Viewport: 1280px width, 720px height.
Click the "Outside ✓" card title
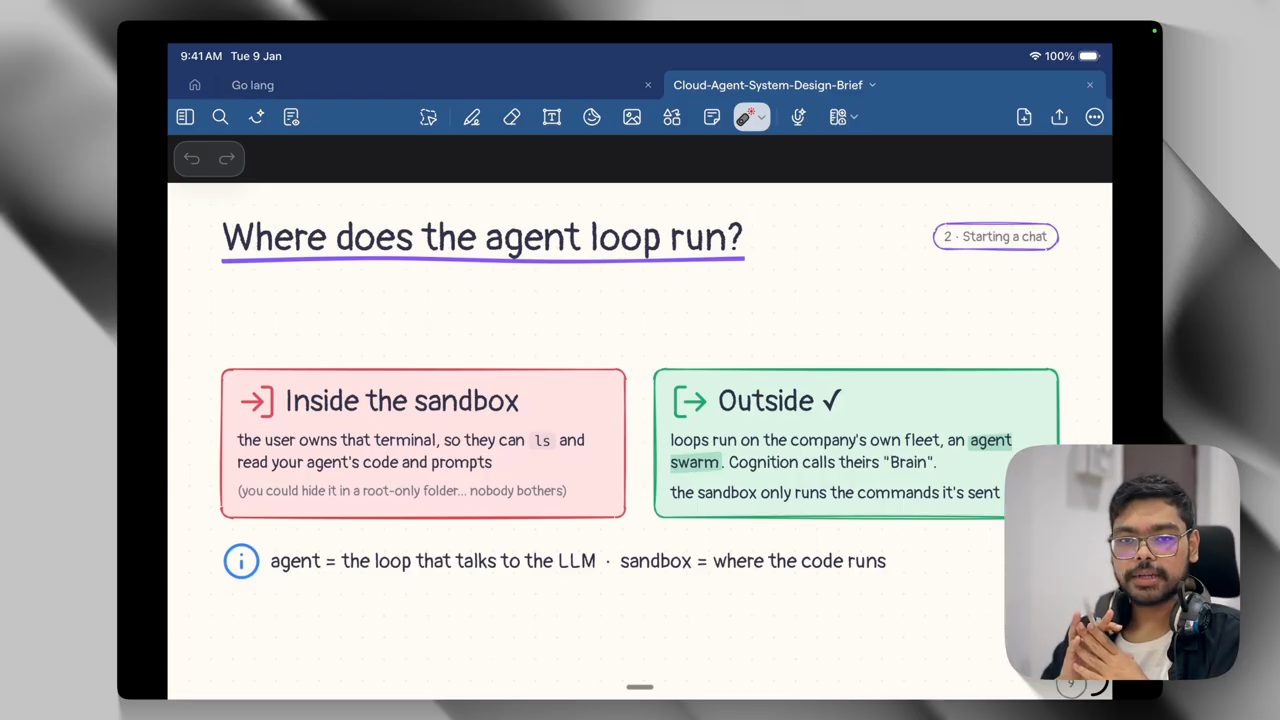(780, 401)
